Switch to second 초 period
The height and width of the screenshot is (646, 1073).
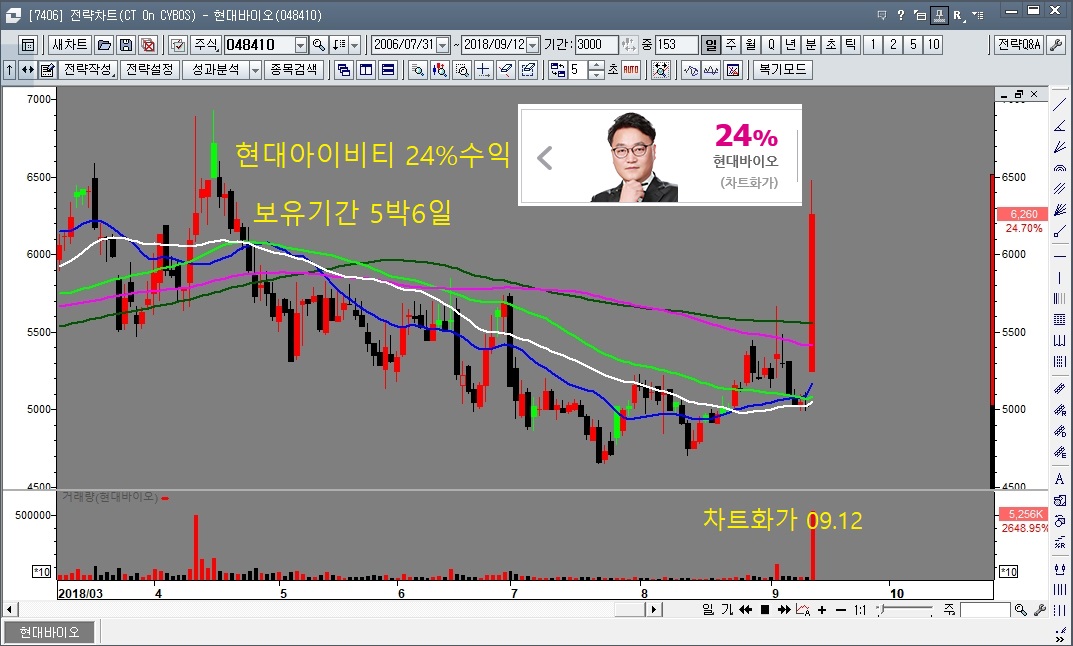click(830, 45)
